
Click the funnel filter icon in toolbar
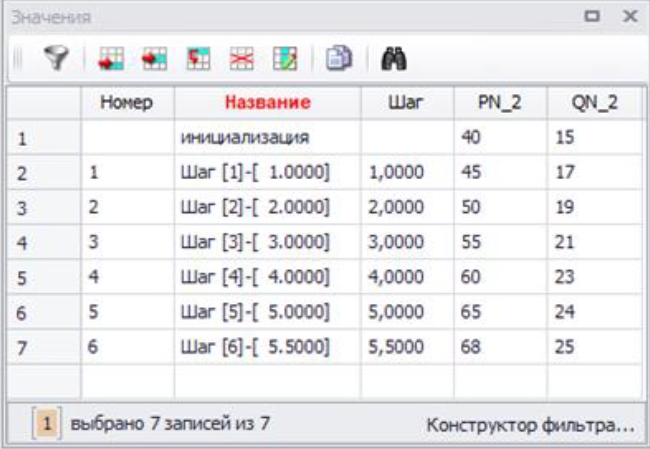click(58, 60)
